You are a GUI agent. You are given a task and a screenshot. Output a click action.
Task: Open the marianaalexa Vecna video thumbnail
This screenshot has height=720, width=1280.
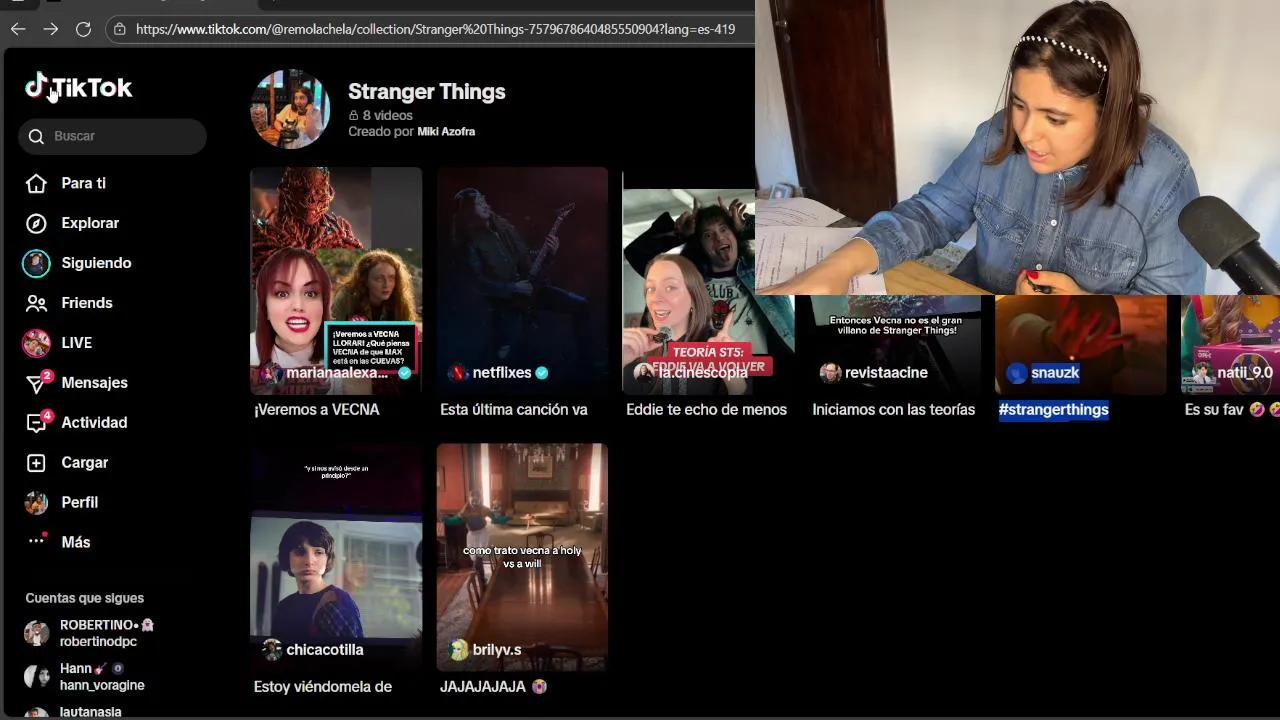[x=336, y=281]
